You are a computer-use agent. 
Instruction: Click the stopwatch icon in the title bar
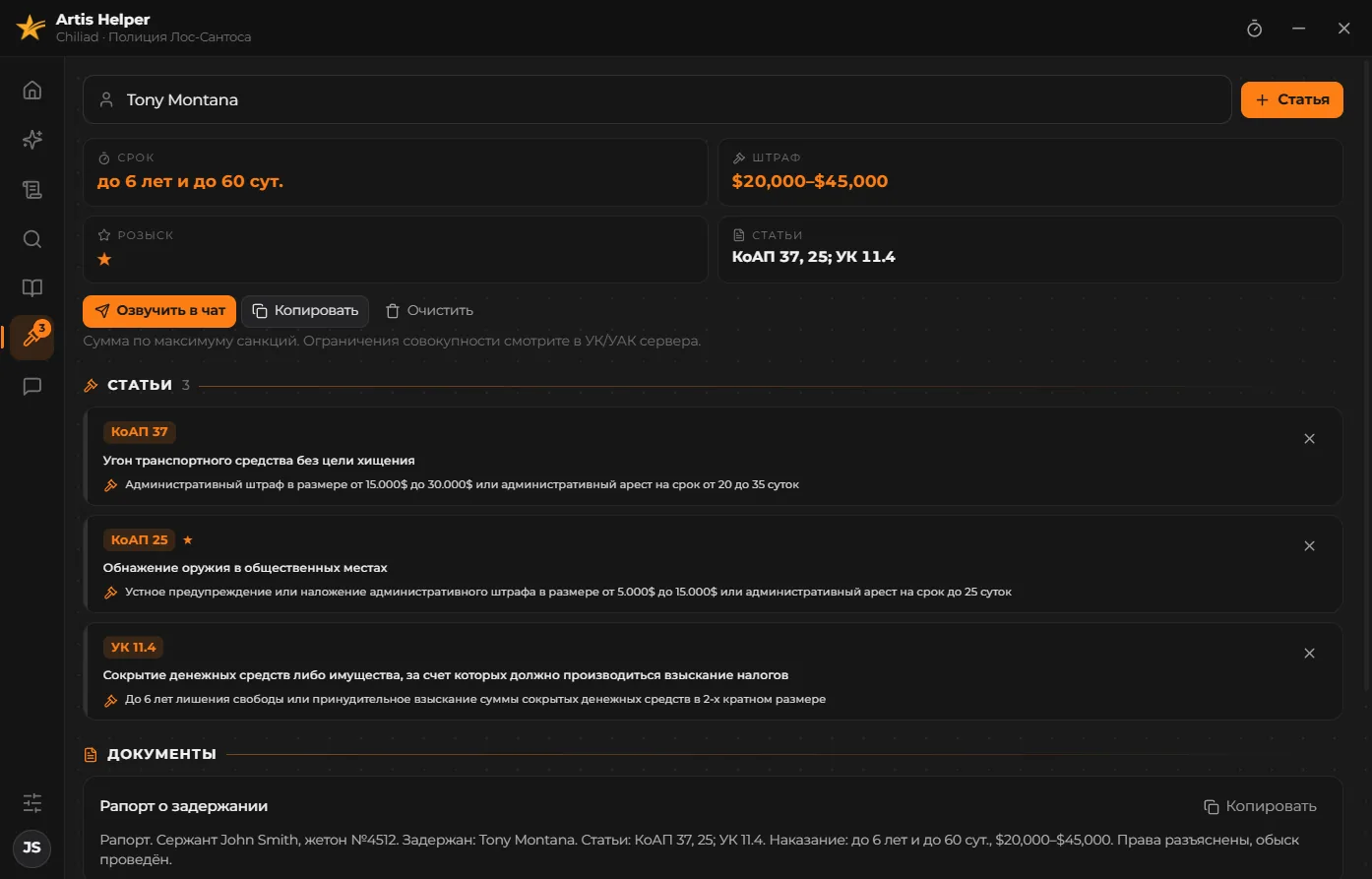pos(1254,29)
